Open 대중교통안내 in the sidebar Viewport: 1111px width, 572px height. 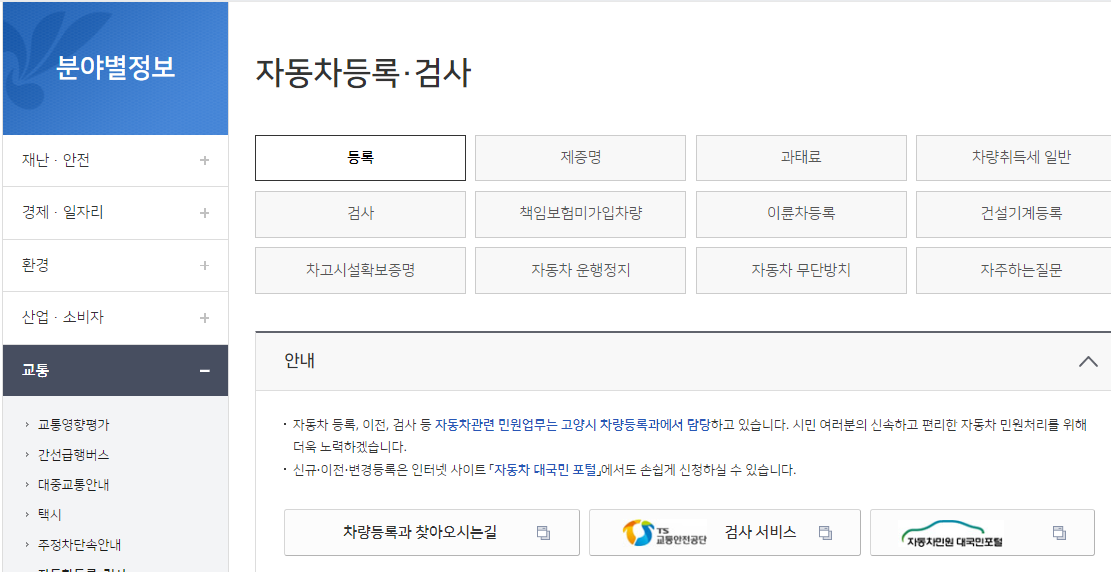(74, 486)
